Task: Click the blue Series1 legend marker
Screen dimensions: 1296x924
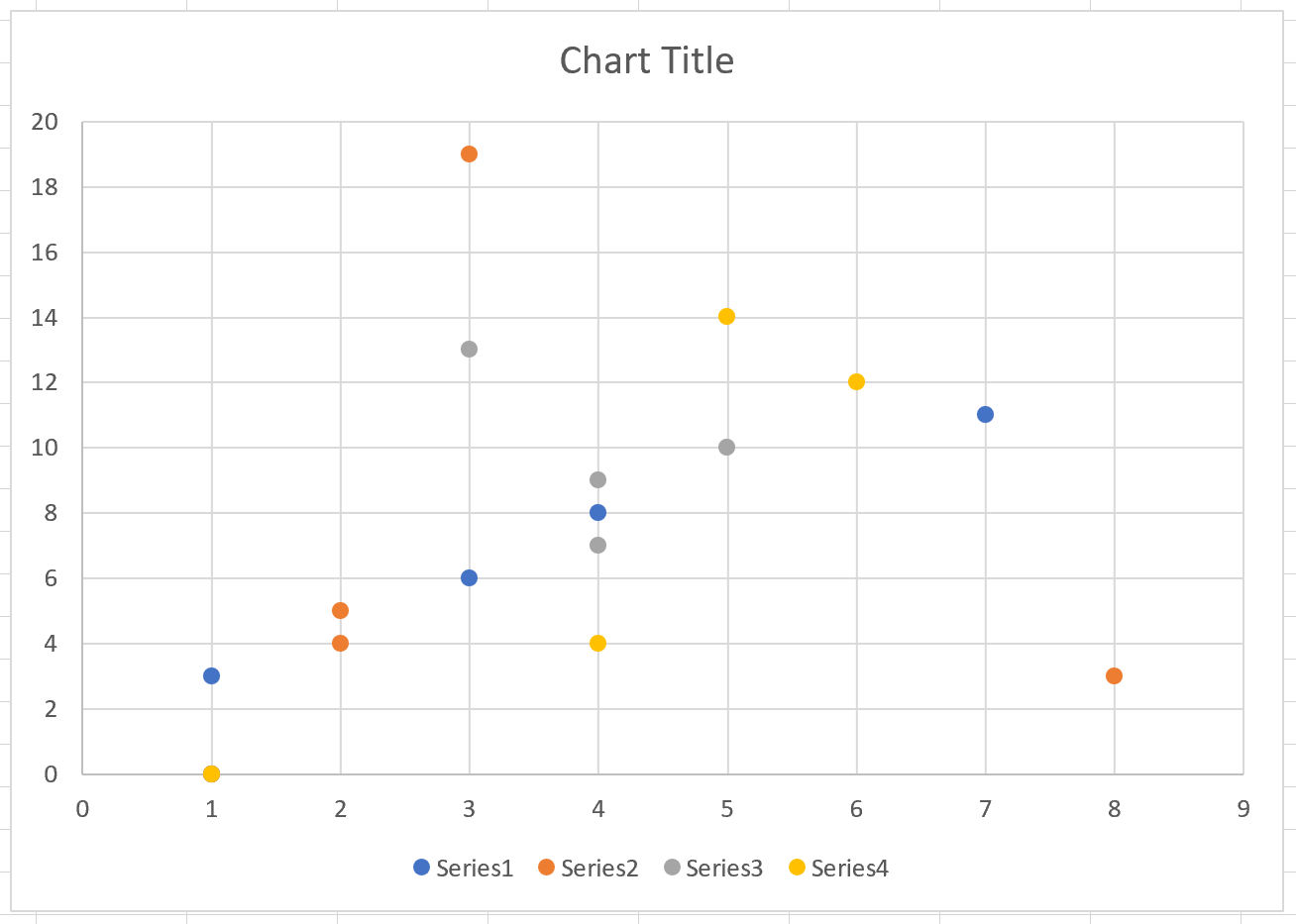Action: [421, 868]
